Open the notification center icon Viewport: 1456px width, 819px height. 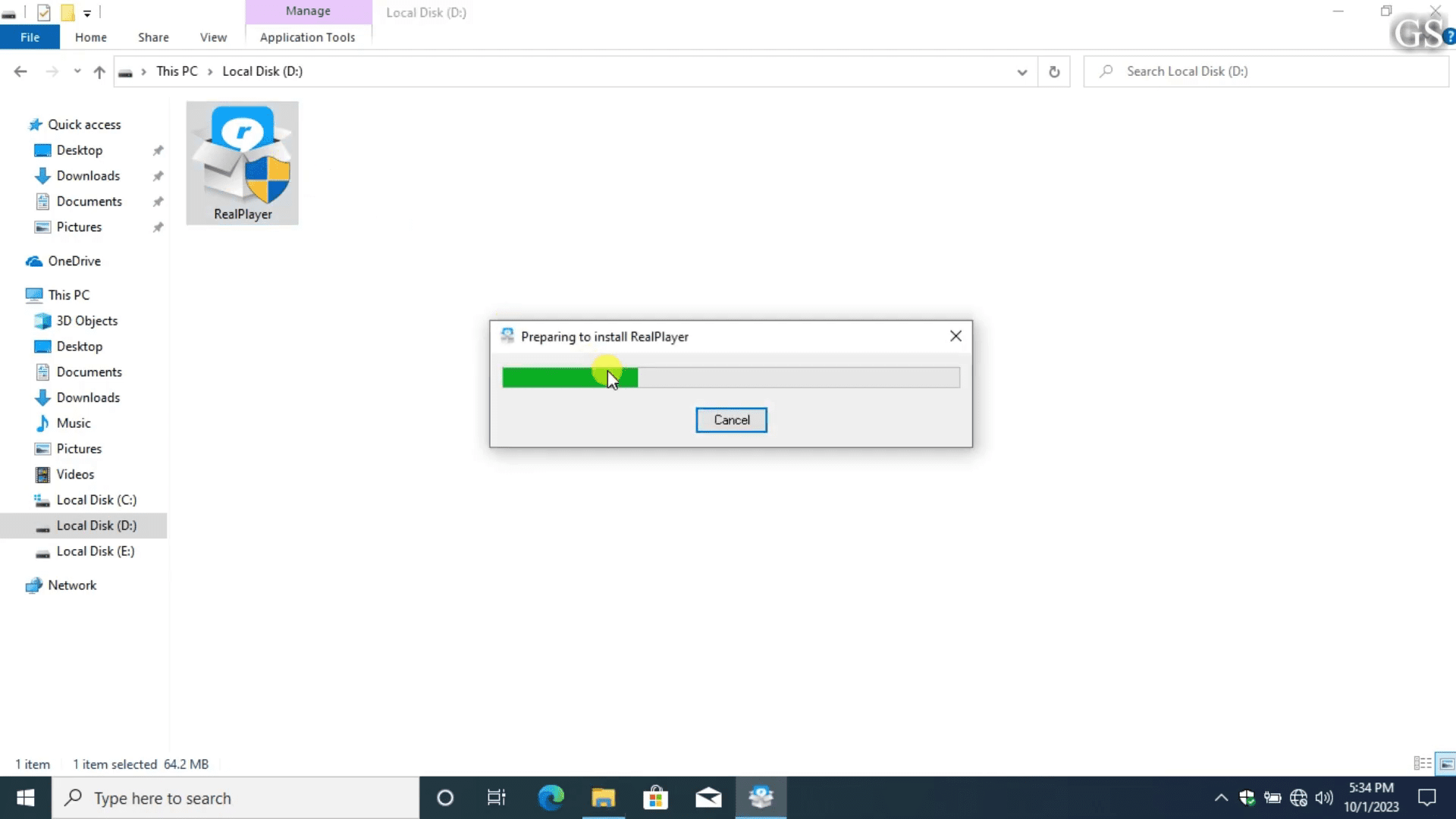1427,798
